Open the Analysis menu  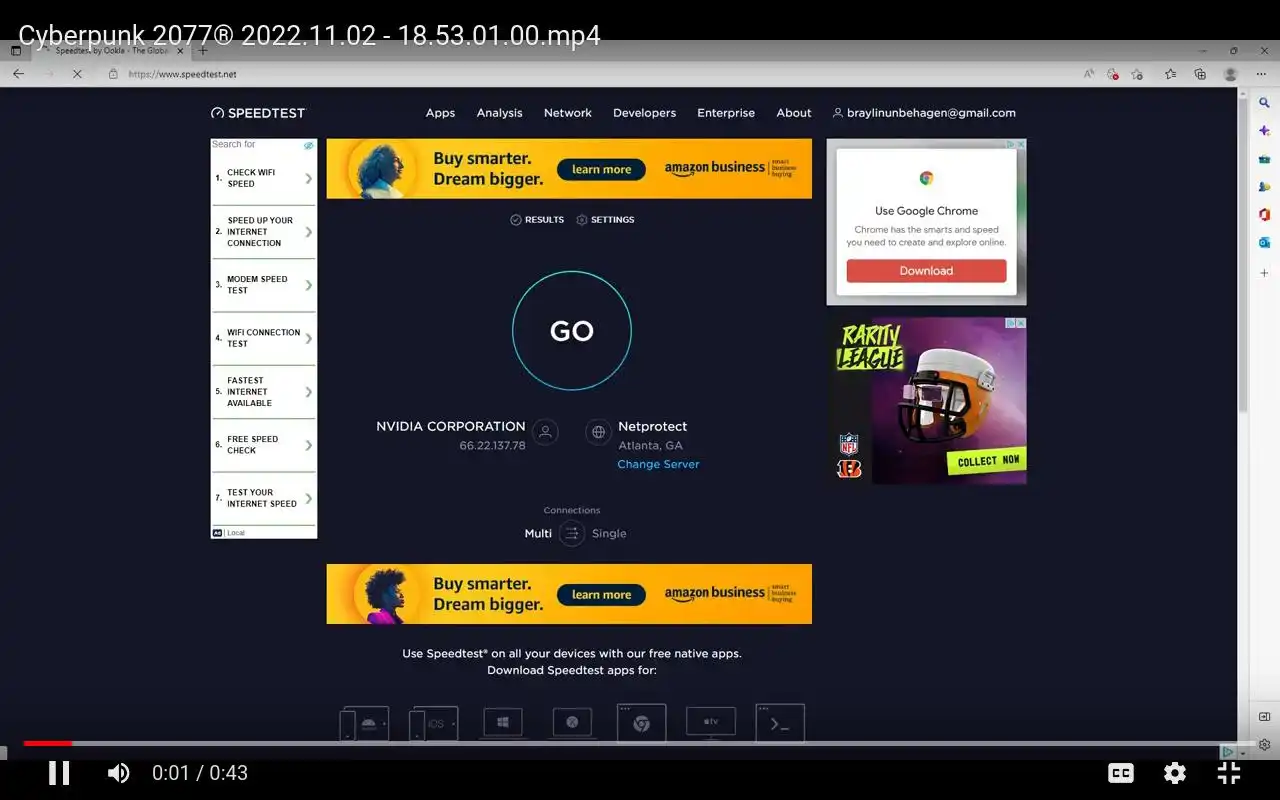pos(499,113)
